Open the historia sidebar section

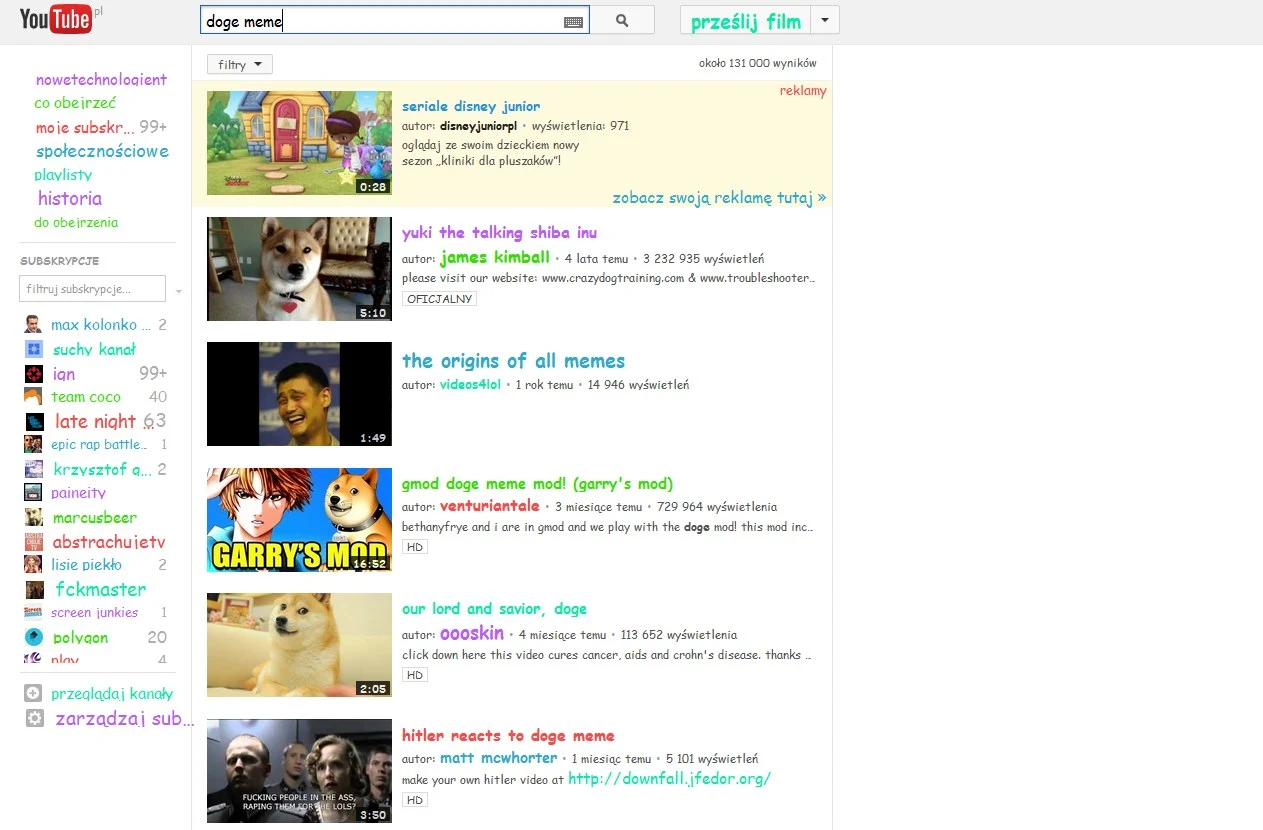[69, 198]
